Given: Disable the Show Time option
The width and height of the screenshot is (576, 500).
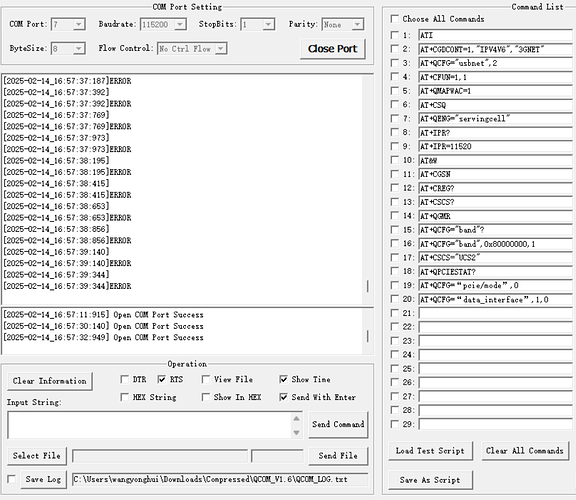Looking at the screenshot, I should click(x=283, y=379).
